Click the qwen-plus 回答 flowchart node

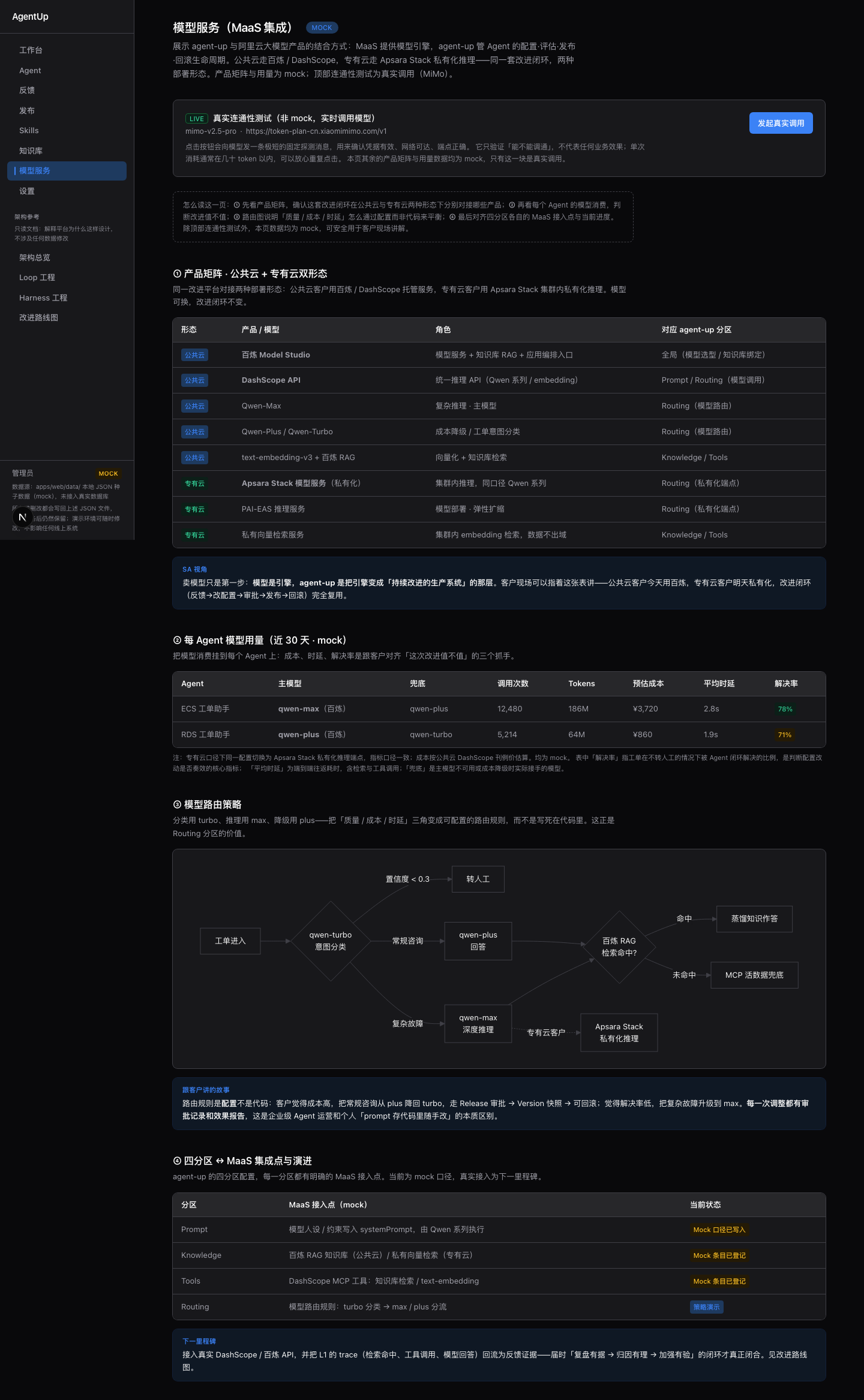coord(478,941)
